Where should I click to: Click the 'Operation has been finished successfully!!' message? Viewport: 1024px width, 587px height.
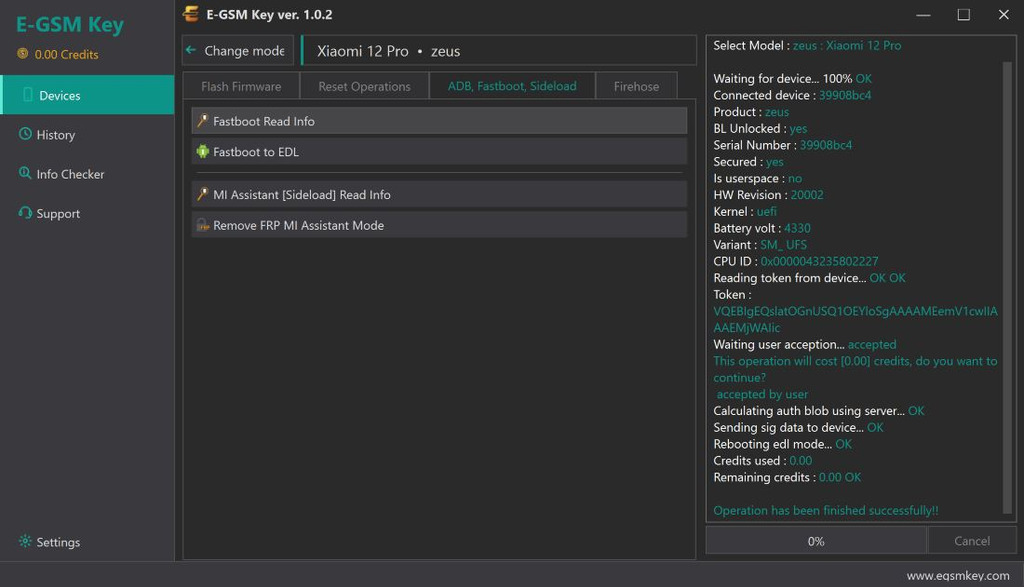(x=825, y=511)
